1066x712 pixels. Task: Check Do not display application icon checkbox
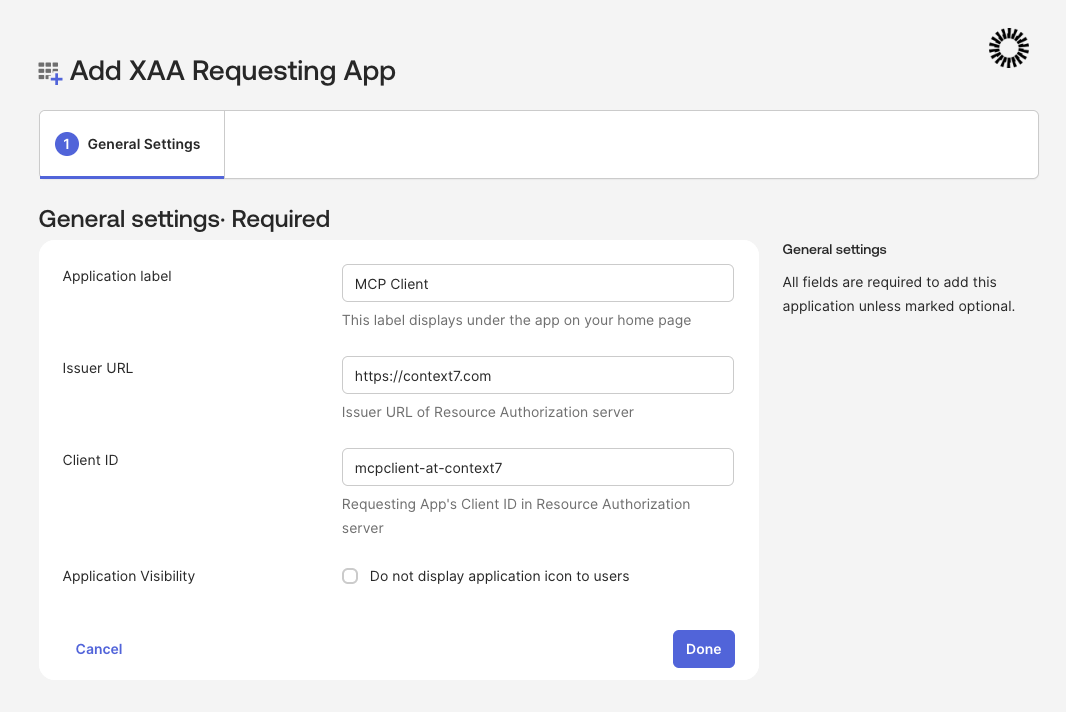[x=350, y=576]
